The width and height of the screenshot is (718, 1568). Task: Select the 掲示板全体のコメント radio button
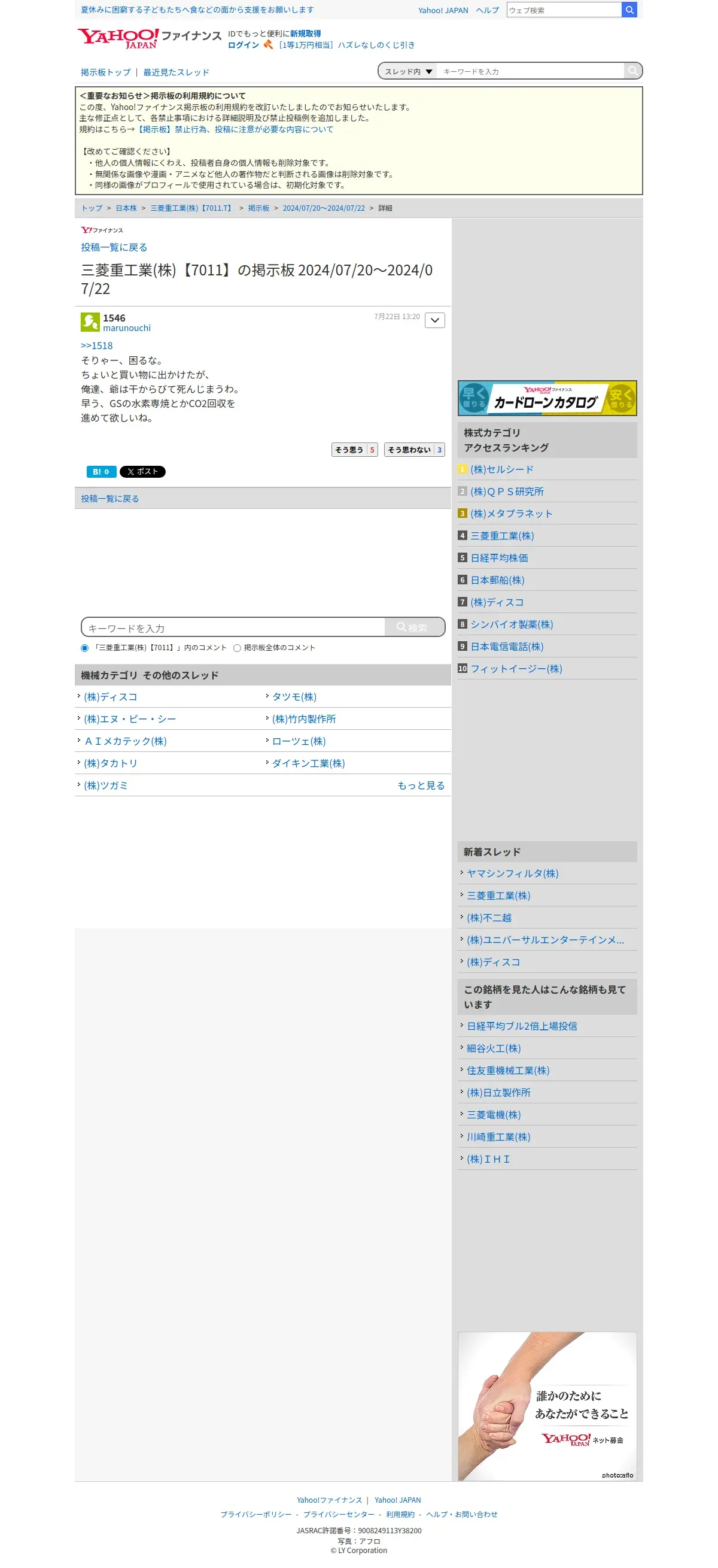point(238,648)
